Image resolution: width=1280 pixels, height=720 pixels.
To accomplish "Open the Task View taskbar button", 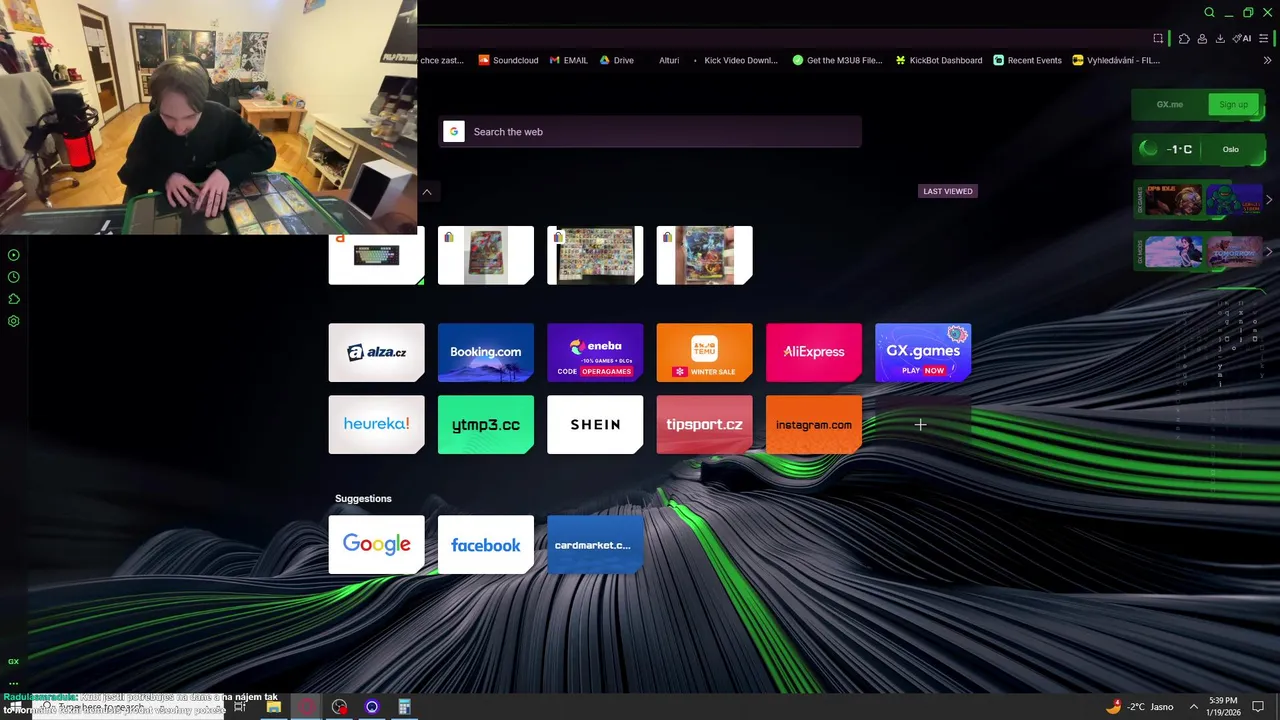I will [240, 707].
